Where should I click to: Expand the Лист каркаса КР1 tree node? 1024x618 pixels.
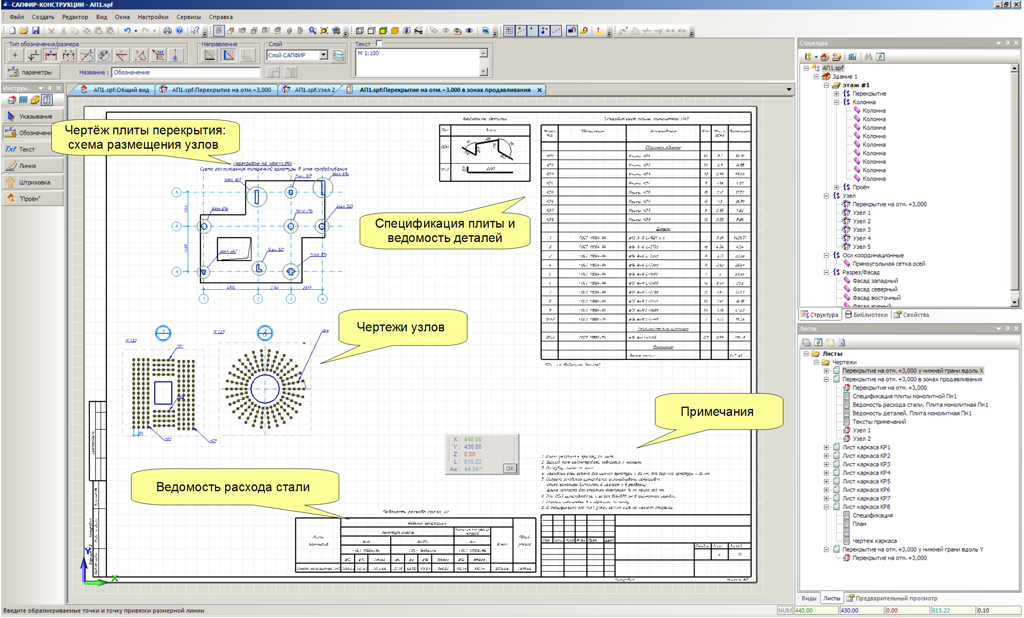click(826, 448)
